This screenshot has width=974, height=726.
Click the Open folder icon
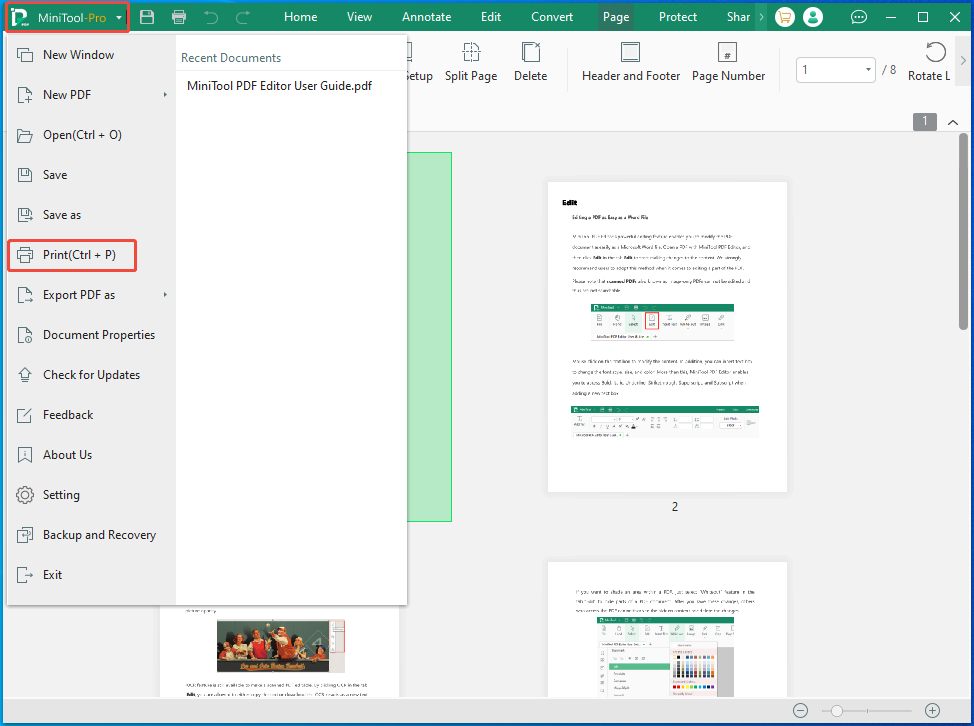[x=25, y=135]
